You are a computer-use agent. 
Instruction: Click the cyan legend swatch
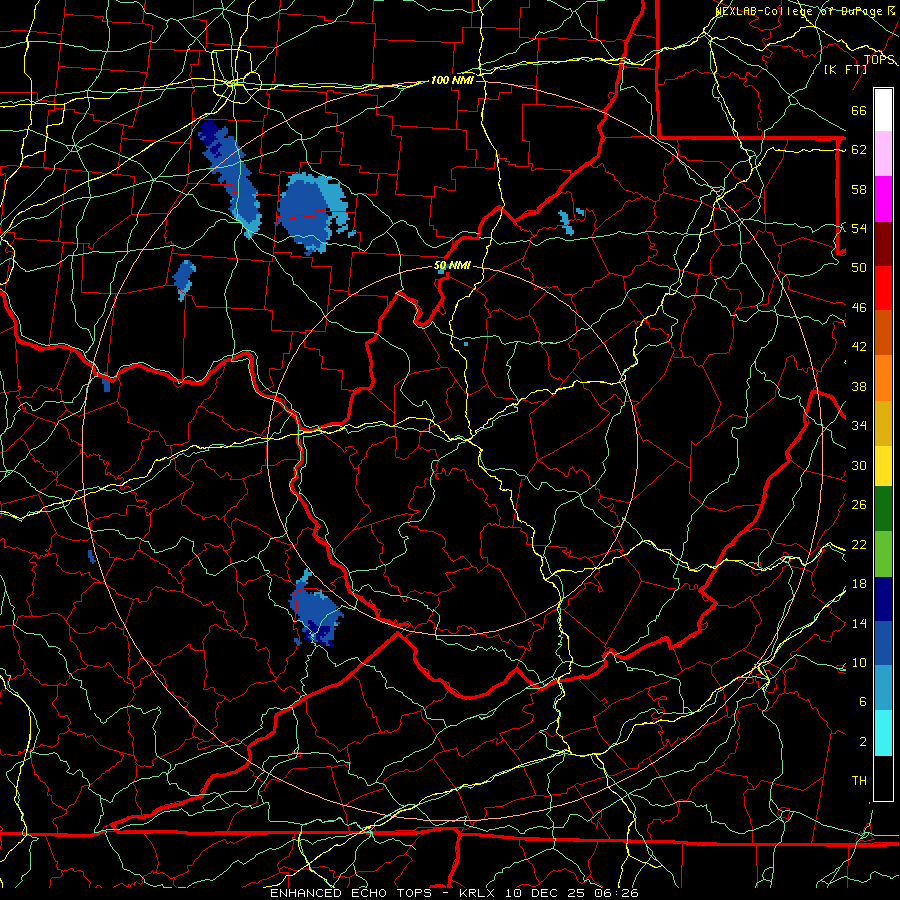click(883, 732)
